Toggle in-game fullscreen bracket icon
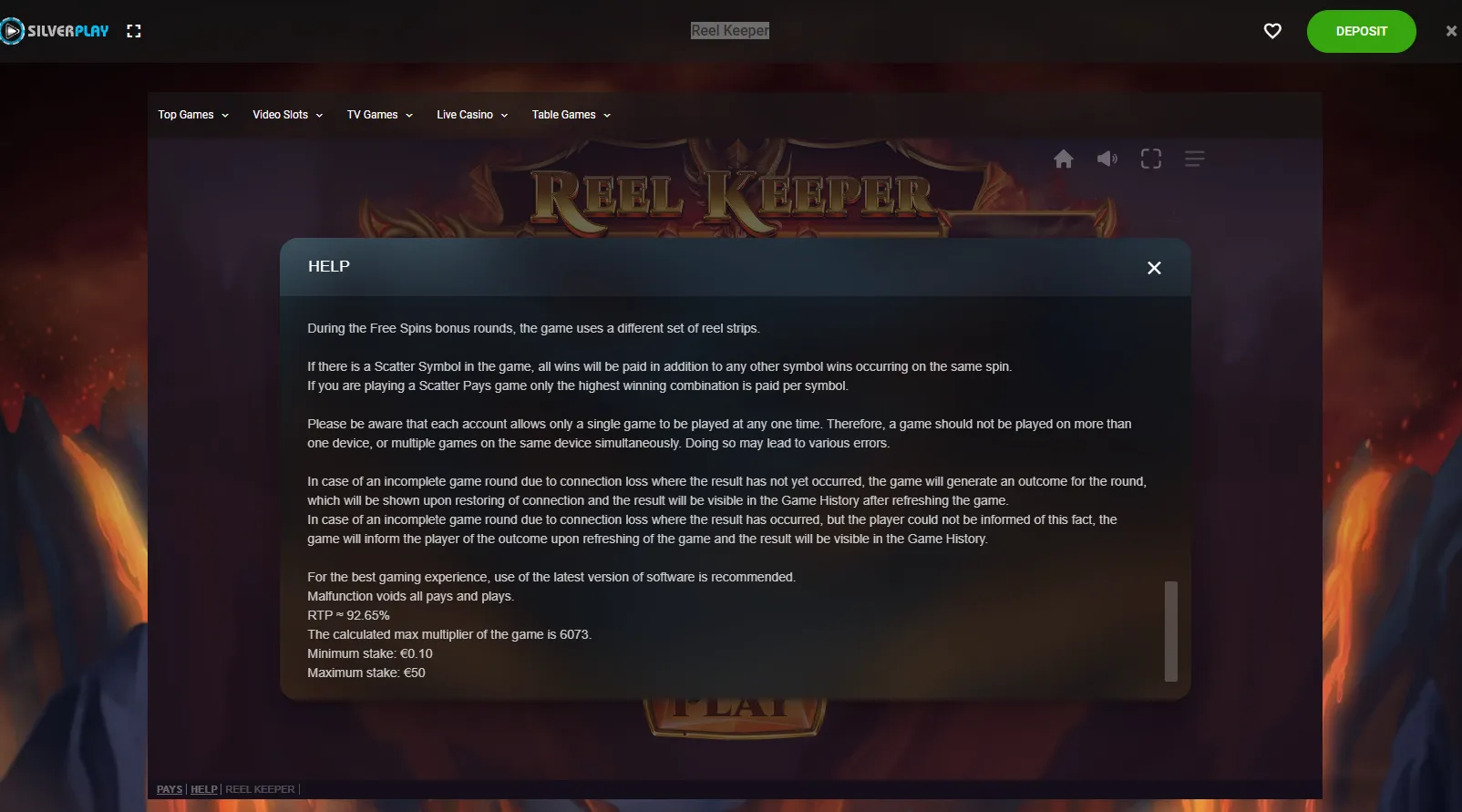Screen dimensions: 1462x812 1151,159
